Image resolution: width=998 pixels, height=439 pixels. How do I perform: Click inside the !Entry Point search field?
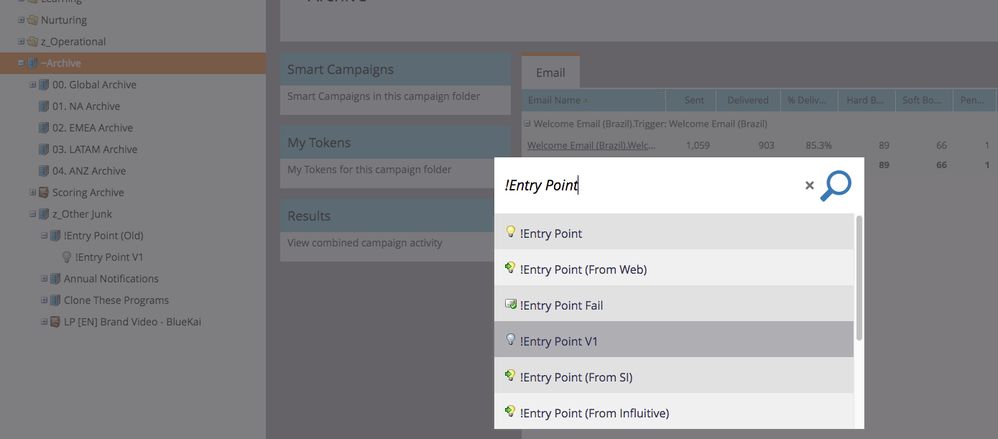point(649,185)
